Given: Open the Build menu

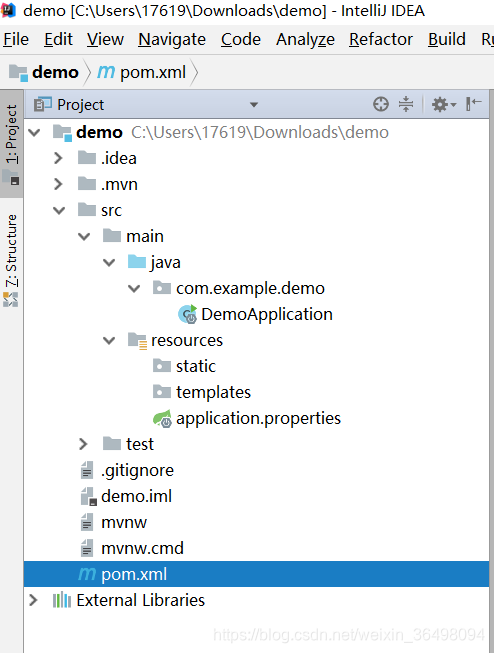Looking at the screenshot, I should pyautogui.click(x=447, y=40).
